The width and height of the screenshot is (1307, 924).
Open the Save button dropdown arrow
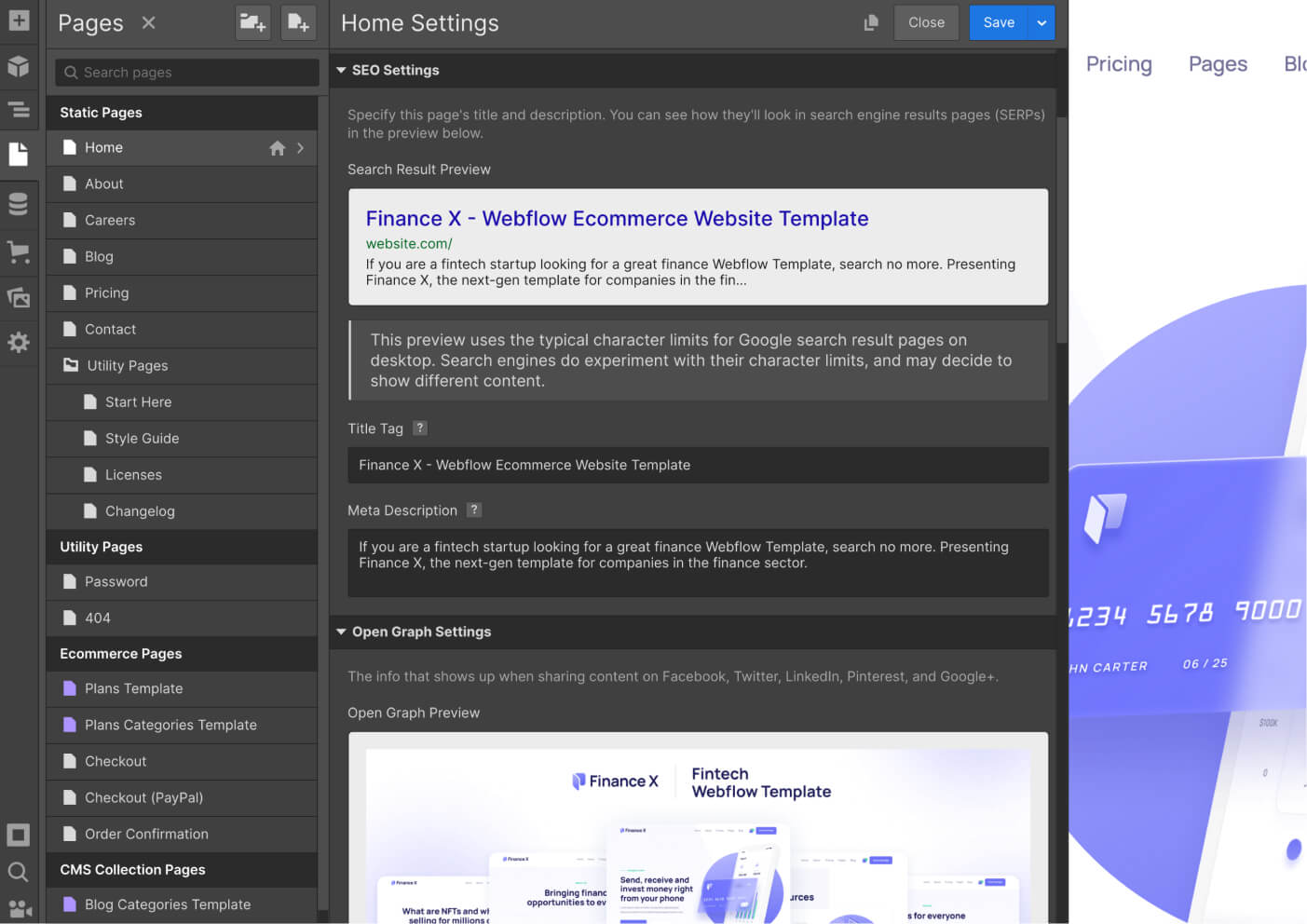pos(1042,22)
